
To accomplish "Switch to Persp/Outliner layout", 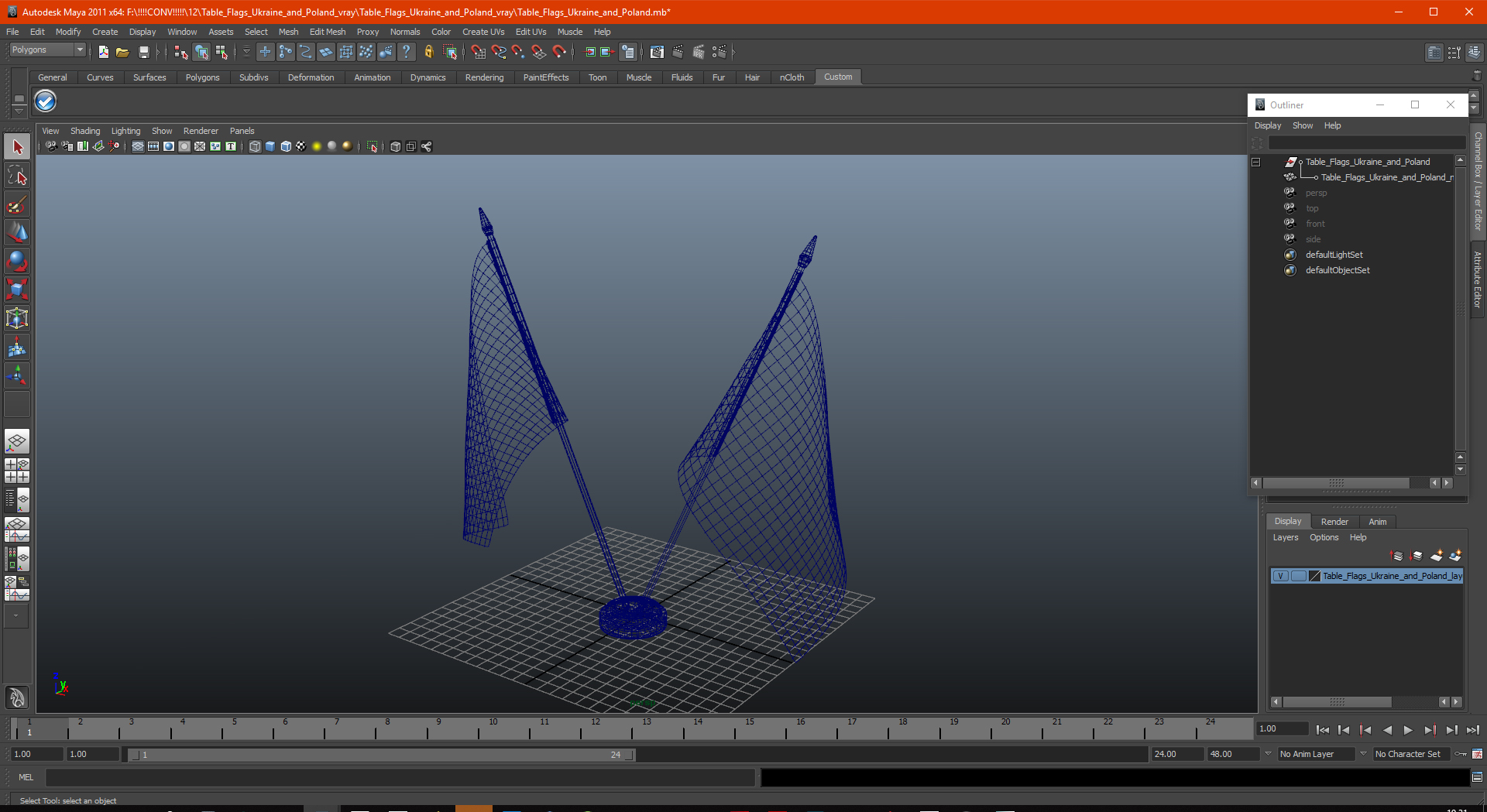I will 17,499.
